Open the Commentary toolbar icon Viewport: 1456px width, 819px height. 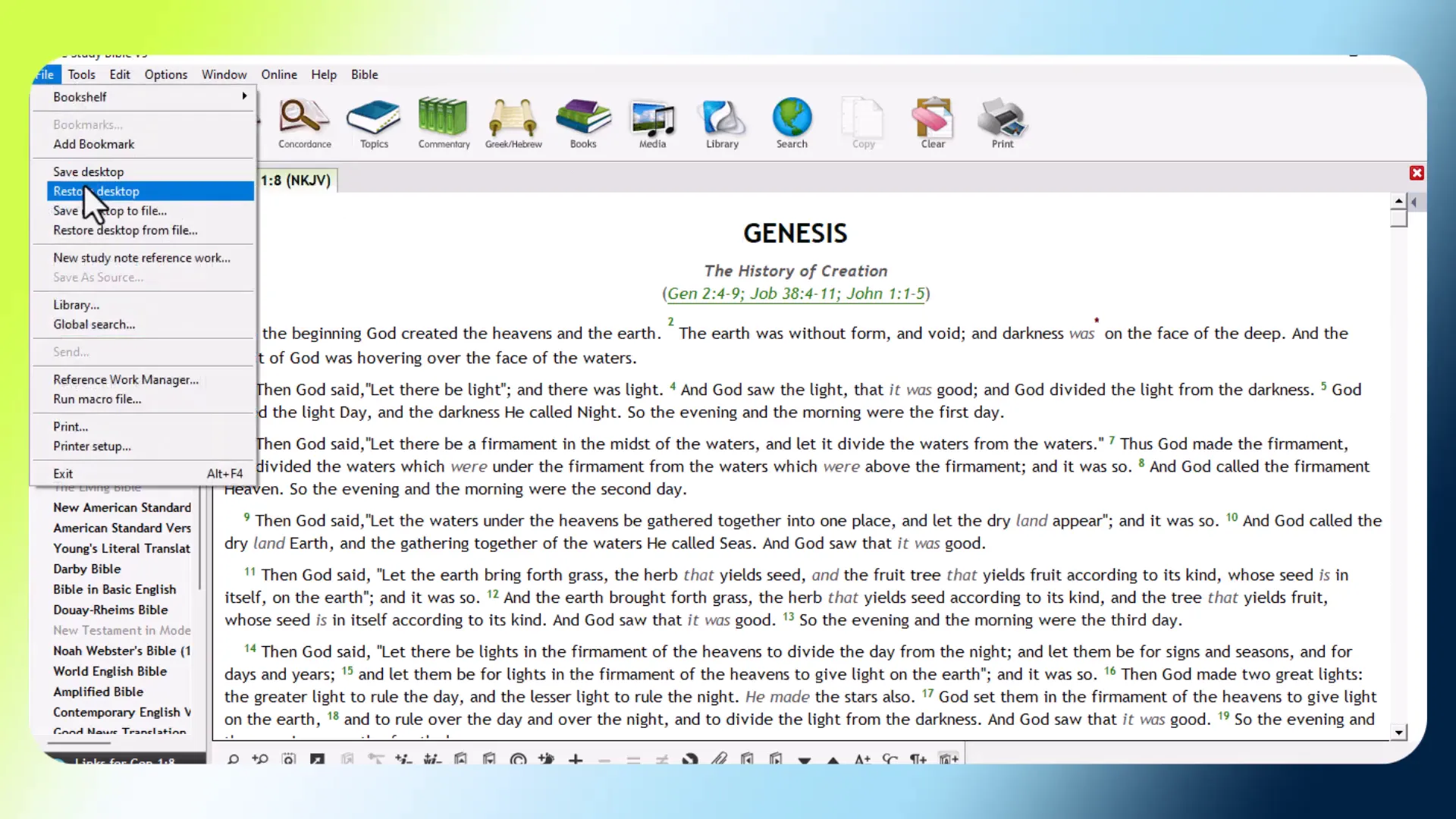click(444, 124)
